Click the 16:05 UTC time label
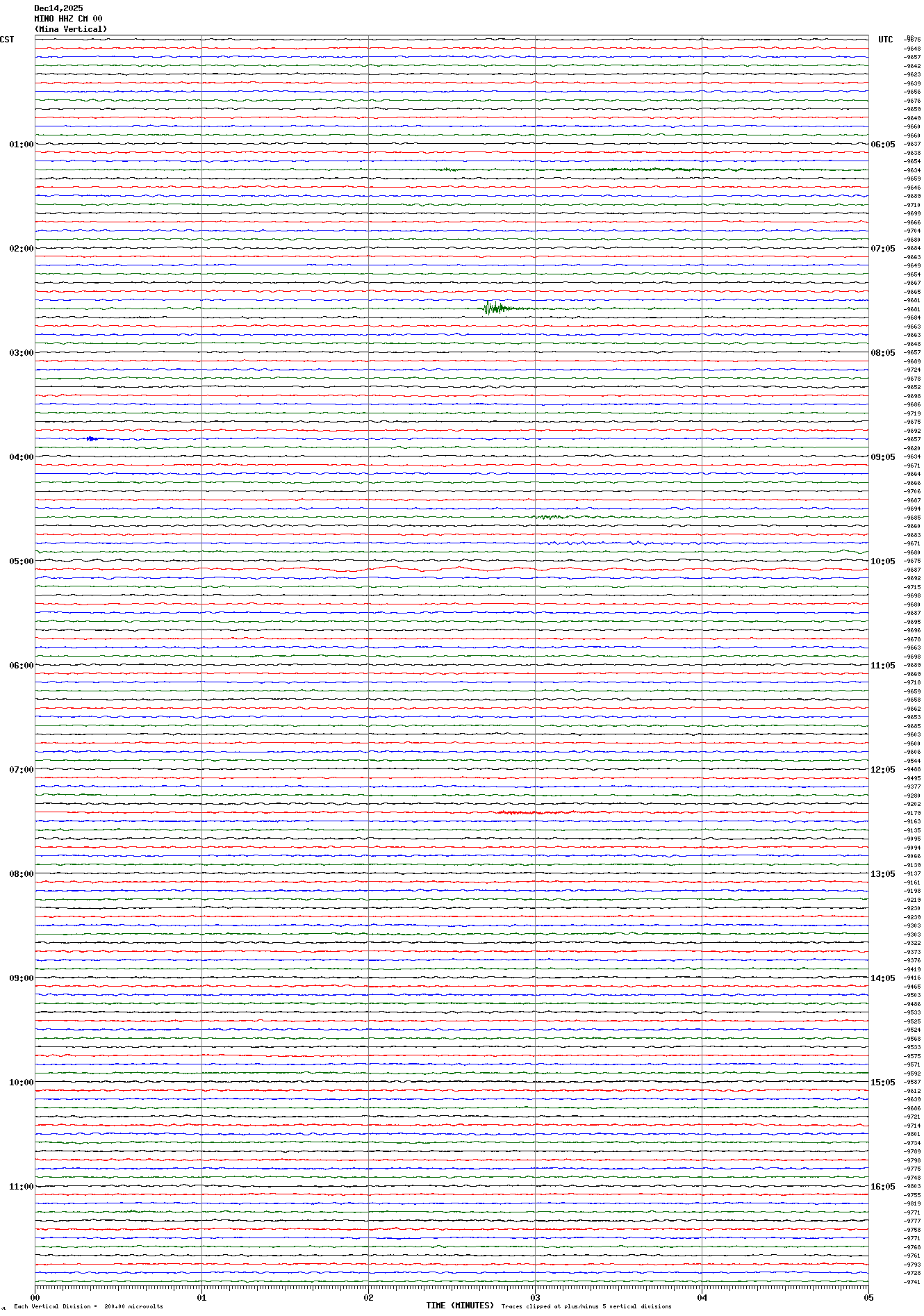 point(882,1187)
